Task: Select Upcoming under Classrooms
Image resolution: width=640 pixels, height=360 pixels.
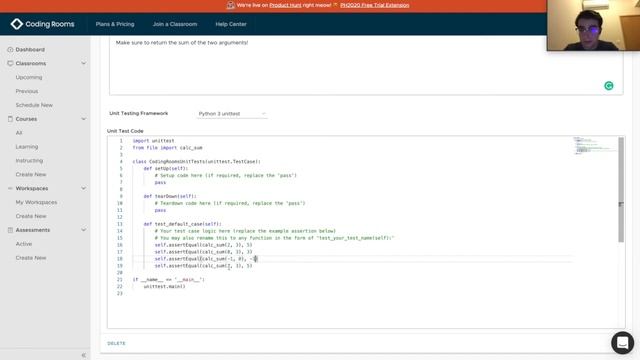Action: tap(29, 77)
